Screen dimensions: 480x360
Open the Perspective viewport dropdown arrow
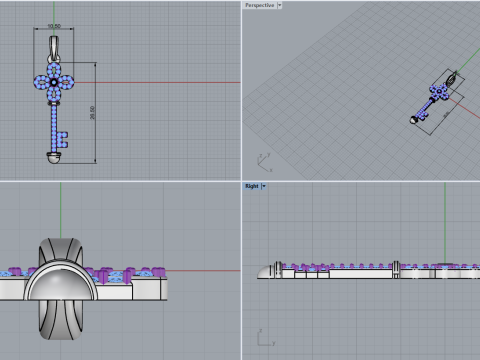click(x=280, y=5)
